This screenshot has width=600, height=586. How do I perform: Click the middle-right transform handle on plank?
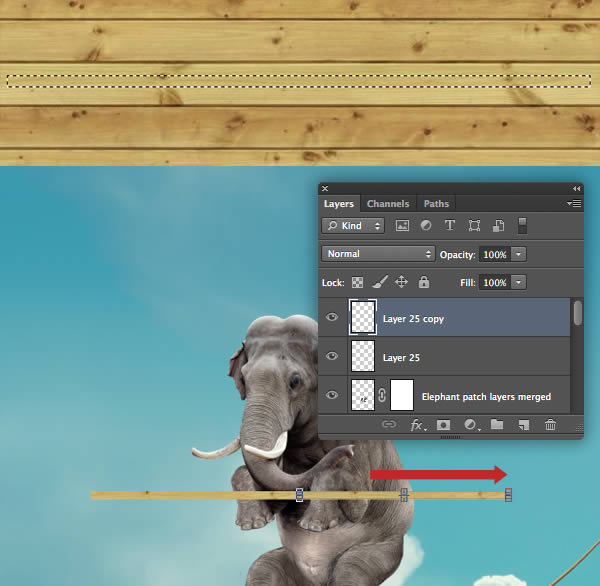[404, 495]
